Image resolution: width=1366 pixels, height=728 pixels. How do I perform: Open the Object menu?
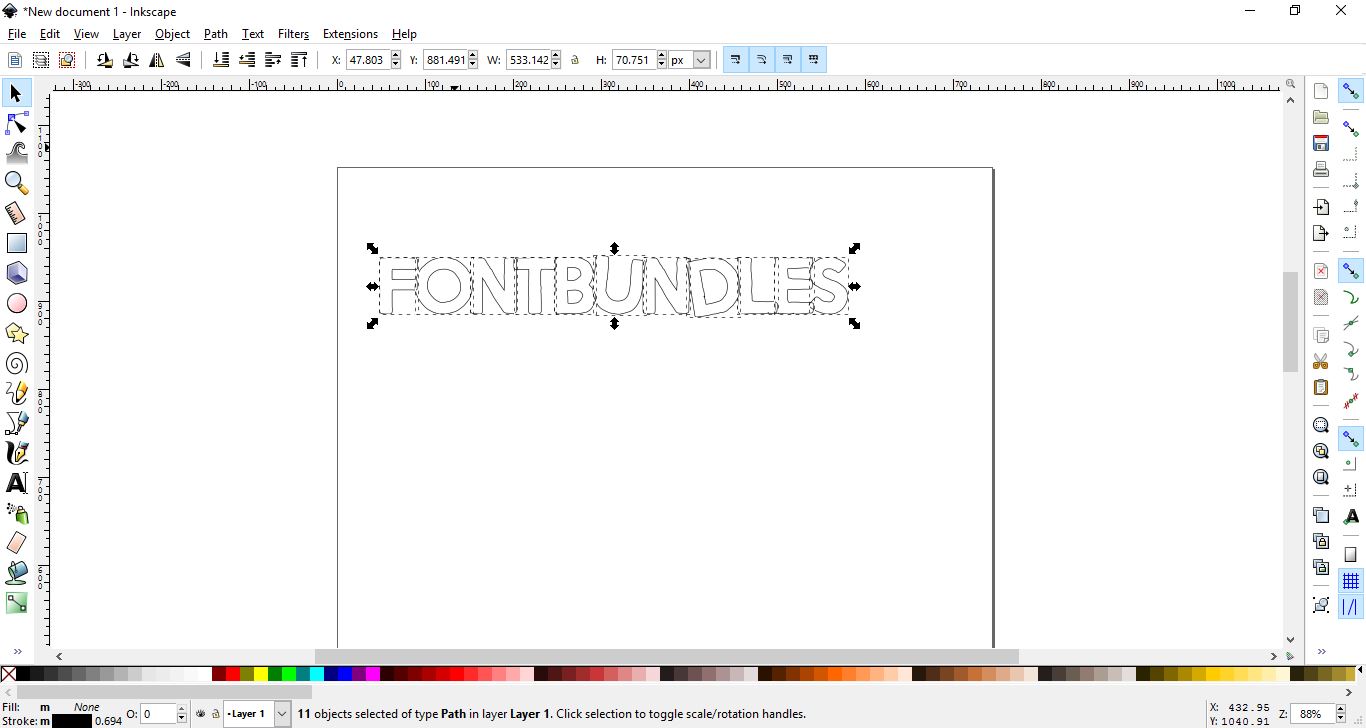[172, 34]
